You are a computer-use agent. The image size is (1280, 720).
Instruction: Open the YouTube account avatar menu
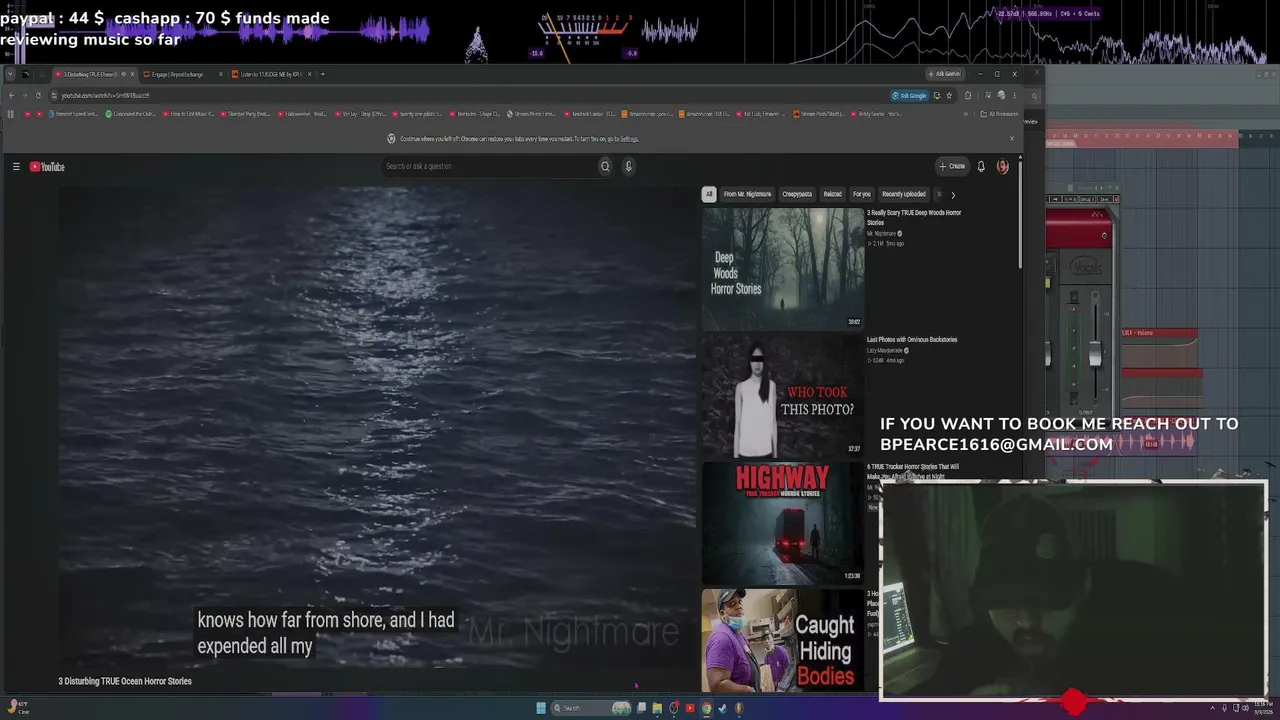point(1002,167)
